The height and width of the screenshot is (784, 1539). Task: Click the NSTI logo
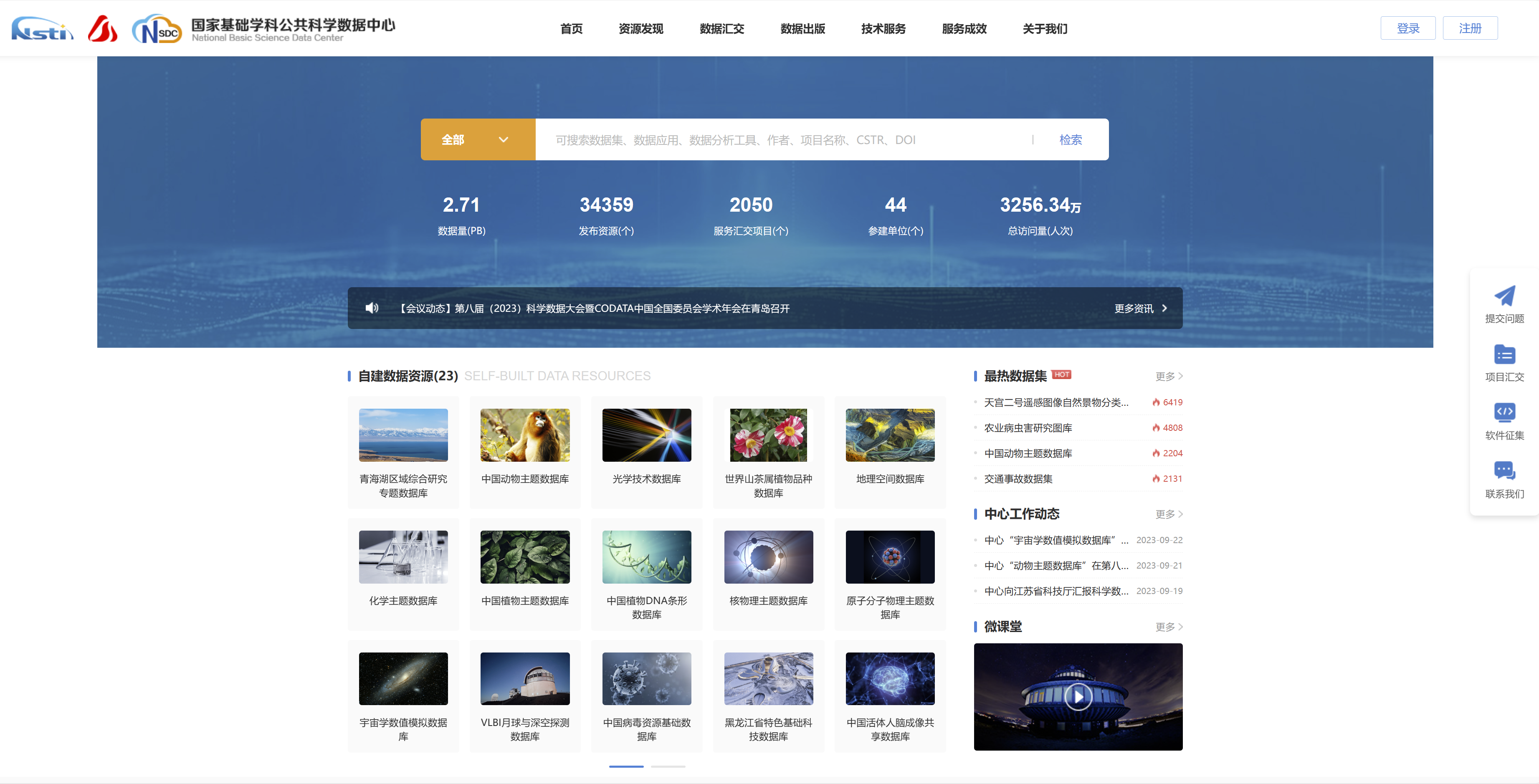(43, 29)
